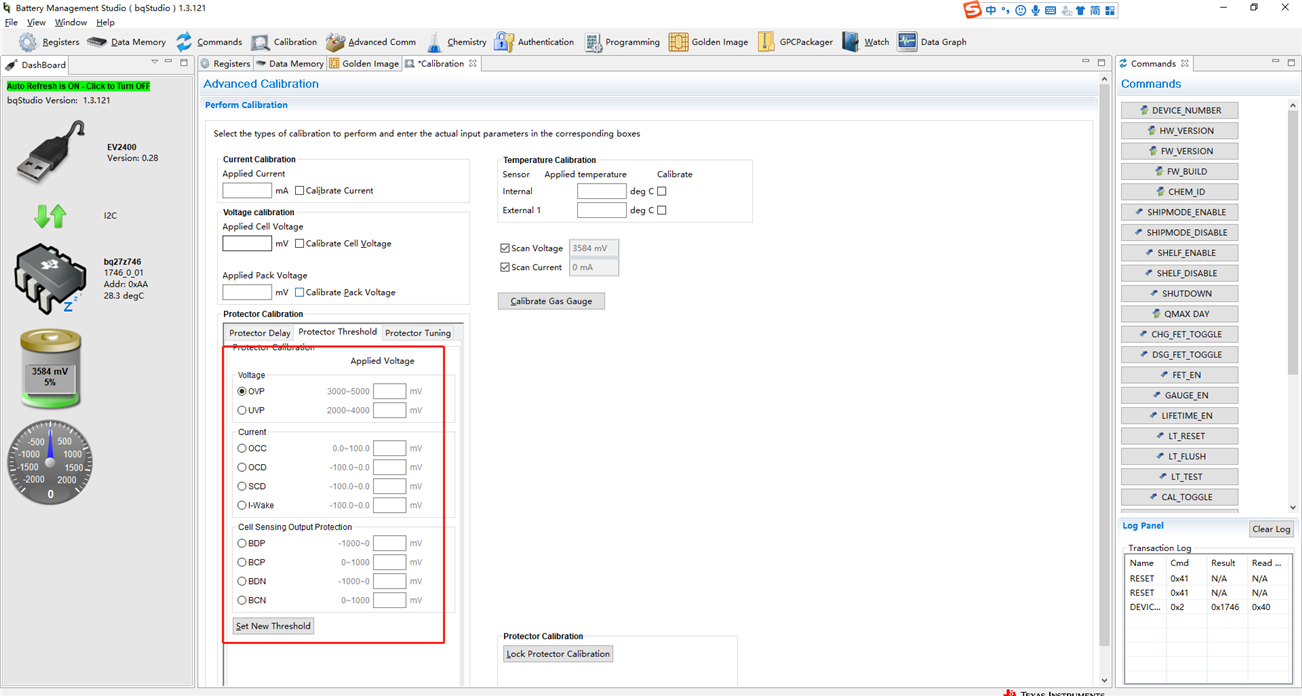Toggle Auto Refresh banner off
This screenshot has width=1302, height=696.
pos(78,86)
